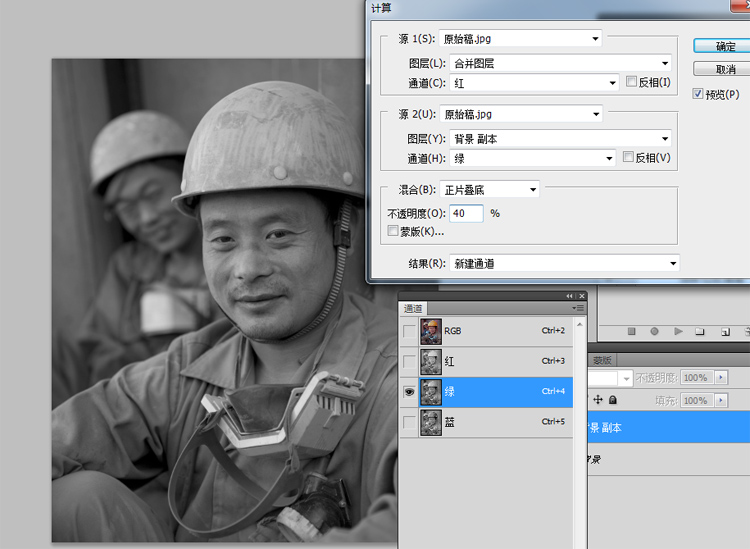Open the 源 2(U) document dropdown
Screen dimensions: 750x549
pos(521,114)
